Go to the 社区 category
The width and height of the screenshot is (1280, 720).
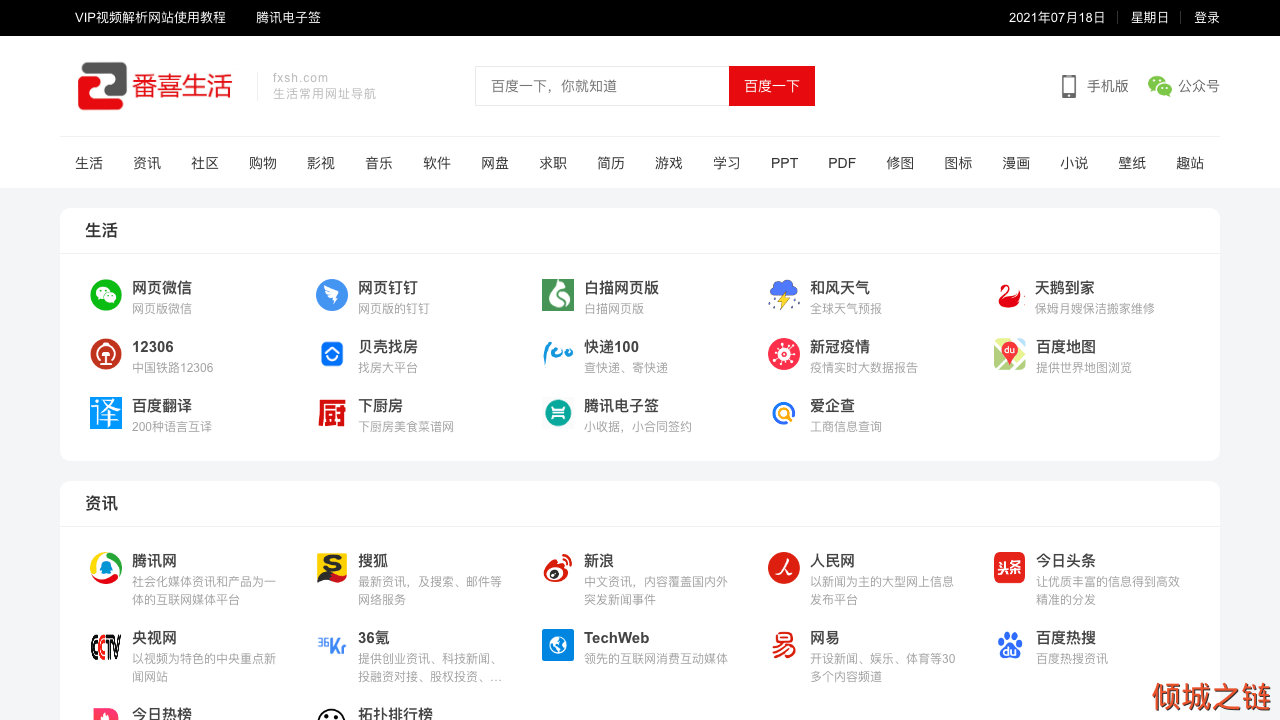tap(205, 163)
